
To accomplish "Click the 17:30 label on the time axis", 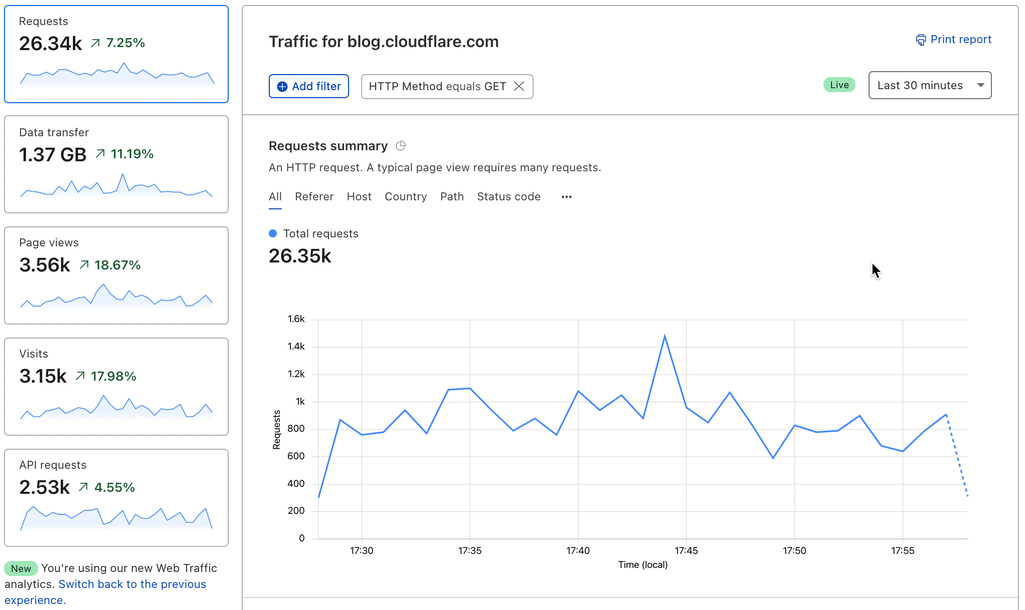I will (x=361, y=551).
